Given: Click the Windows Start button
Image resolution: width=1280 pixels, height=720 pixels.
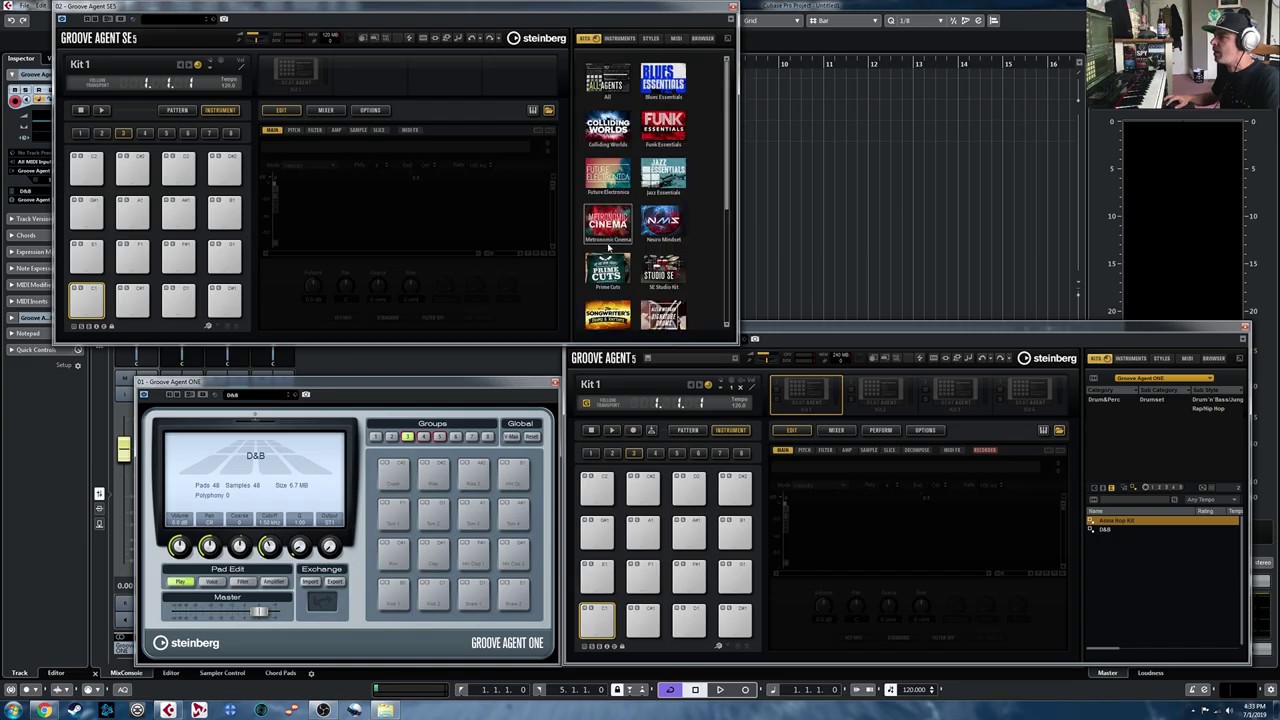Looking at the screenshot, I should click(12, 710).
